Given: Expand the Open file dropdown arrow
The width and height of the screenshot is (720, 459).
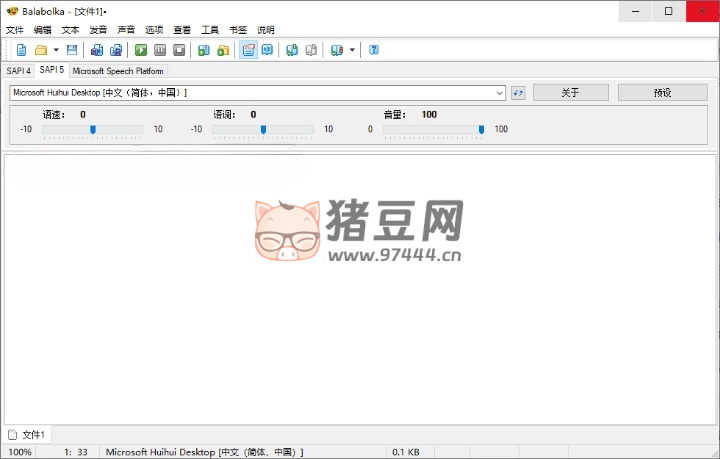Looking at the screenshot, I should click(x=56, y=50).
